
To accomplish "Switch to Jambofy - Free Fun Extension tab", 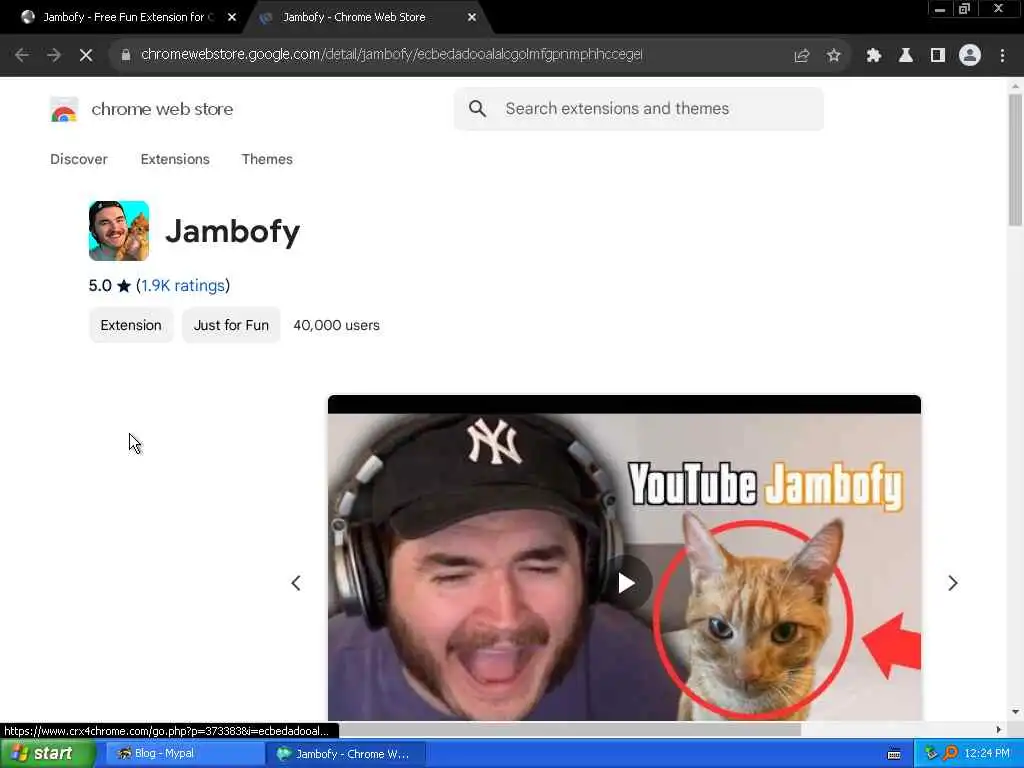I will click(123, 18).
